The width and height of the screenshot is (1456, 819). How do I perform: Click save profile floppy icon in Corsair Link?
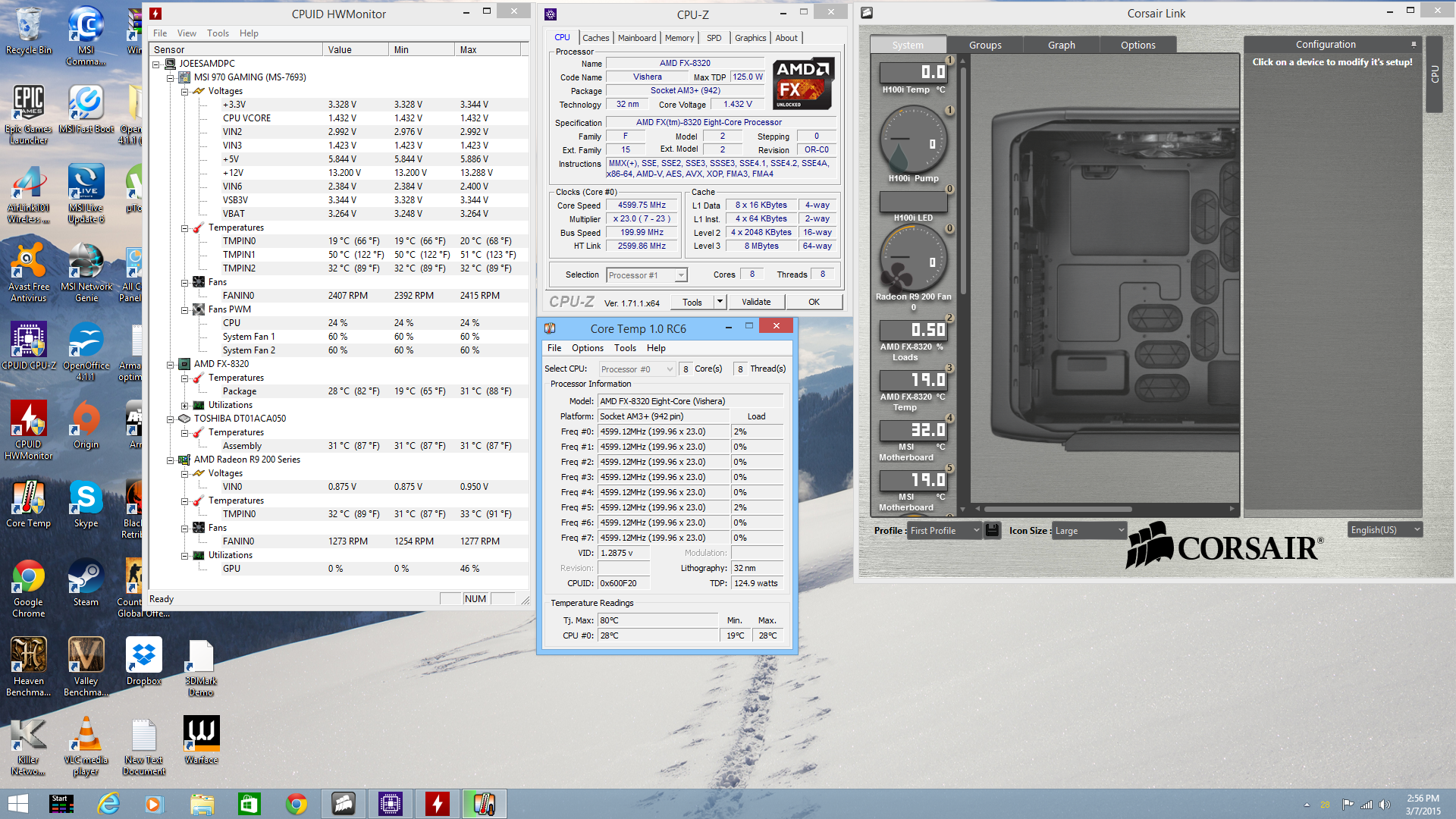coord(992,530)
